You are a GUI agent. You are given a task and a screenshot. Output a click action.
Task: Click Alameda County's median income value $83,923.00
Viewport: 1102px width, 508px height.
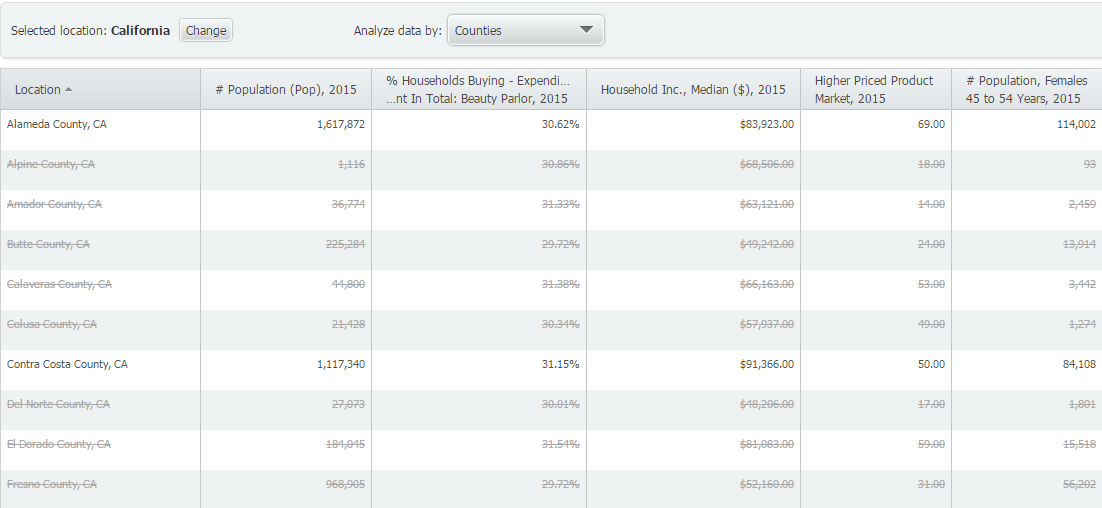(760, 124)
